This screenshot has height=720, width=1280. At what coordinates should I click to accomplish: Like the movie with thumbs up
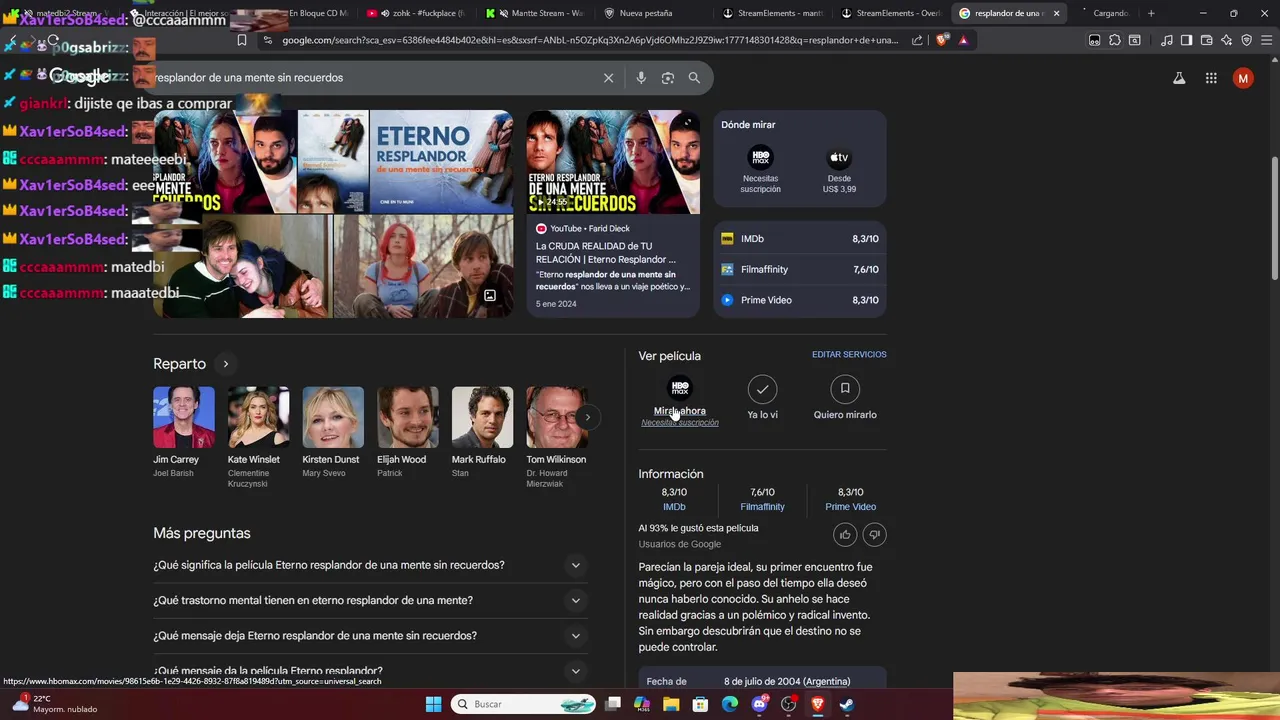click(845, 535)
